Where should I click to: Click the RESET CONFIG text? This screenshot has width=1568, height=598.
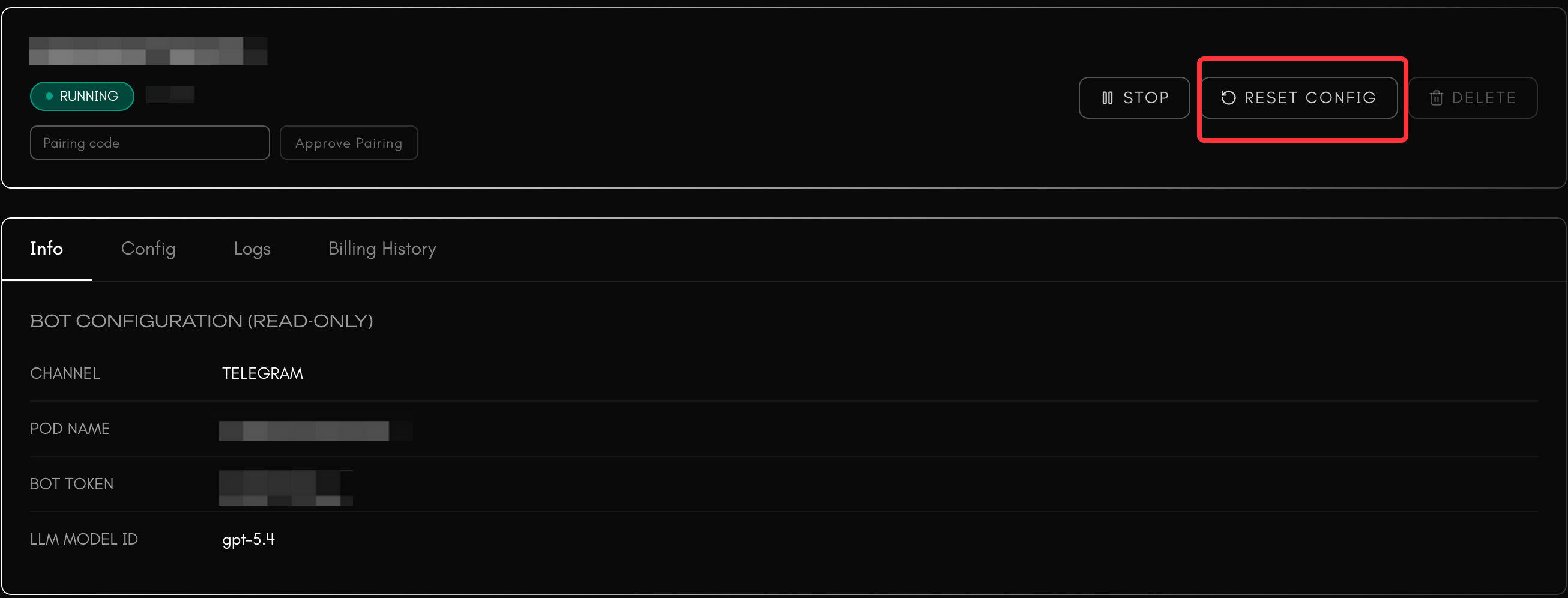click(x=1310, y=98)
